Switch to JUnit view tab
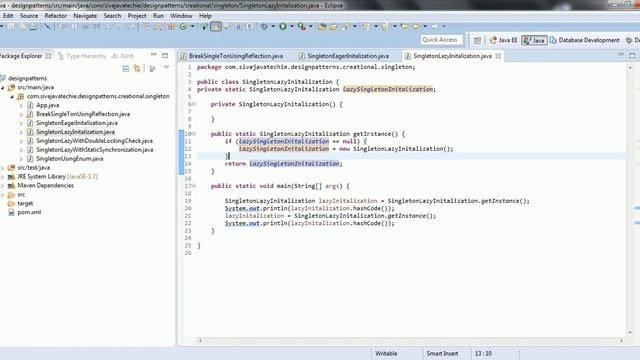Screen dimensions: 640x360 point(123,56)
